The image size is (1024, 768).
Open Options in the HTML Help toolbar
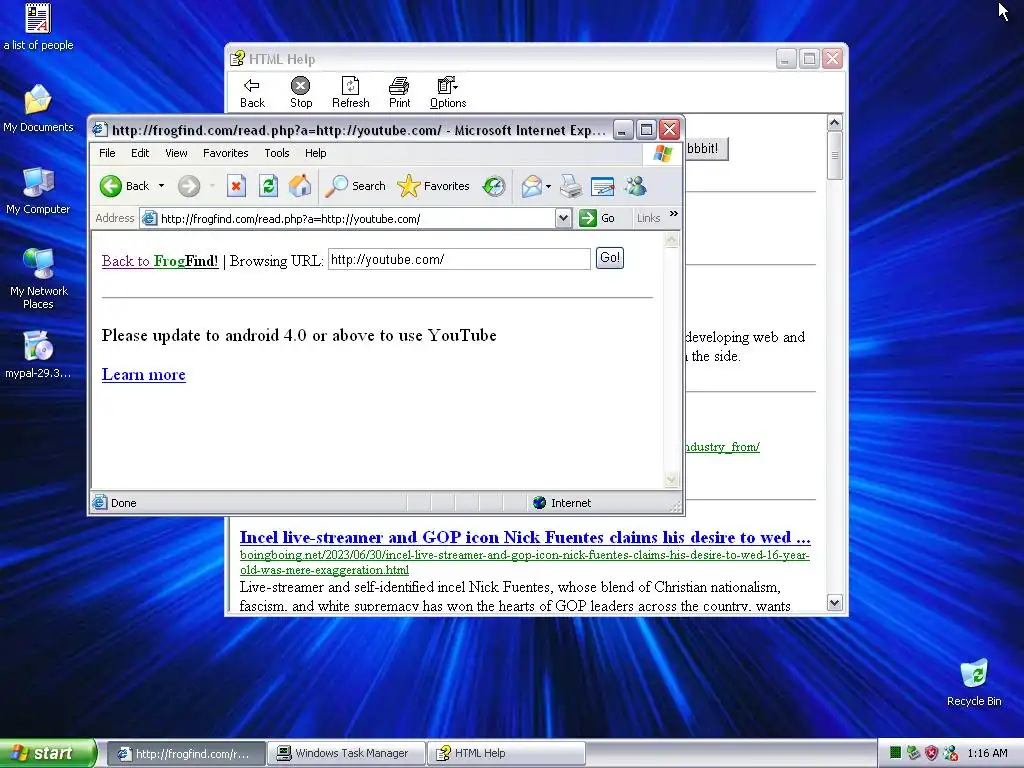pyautogui.click(x=448, y=93)
